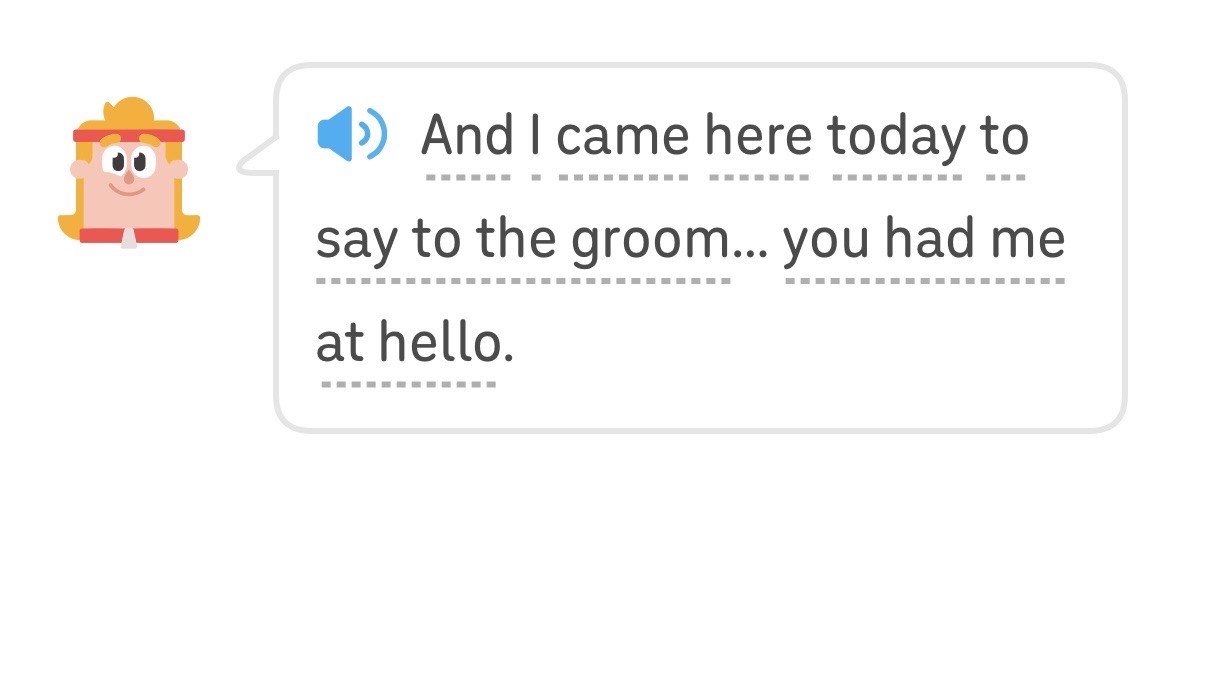Reveal the meaning of "groom"
The height and width of the screenshot is (691, 1206).
652,240
